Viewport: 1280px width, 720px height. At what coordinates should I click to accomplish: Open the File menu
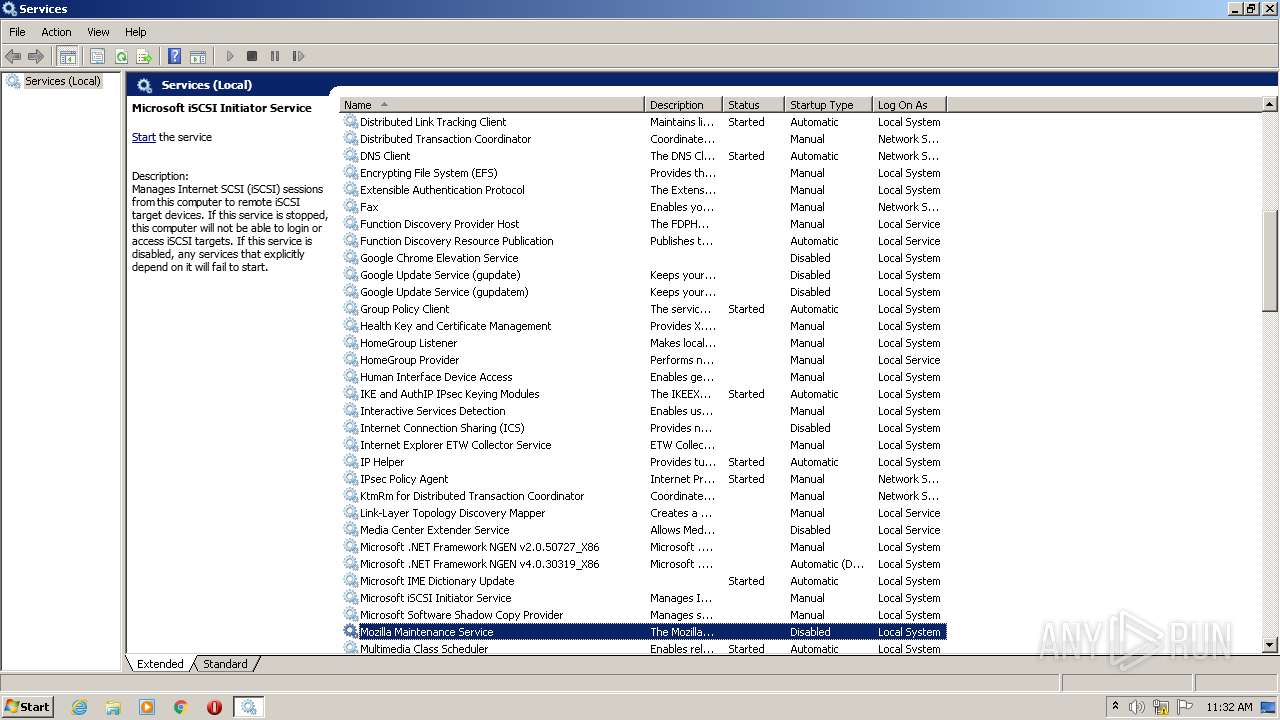pos(17,32)
